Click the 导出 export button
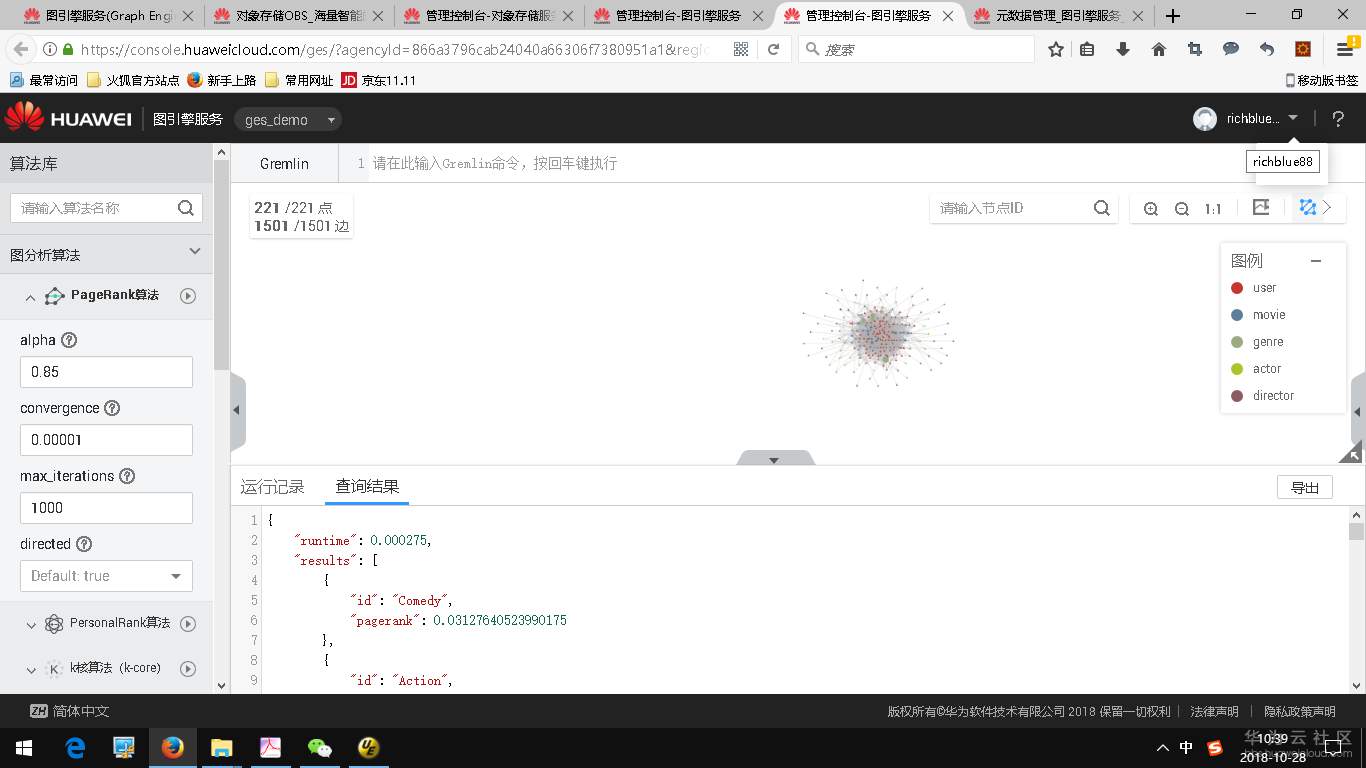Image resolution: width=1366 pixels, height=768 pixels. 1304,487
